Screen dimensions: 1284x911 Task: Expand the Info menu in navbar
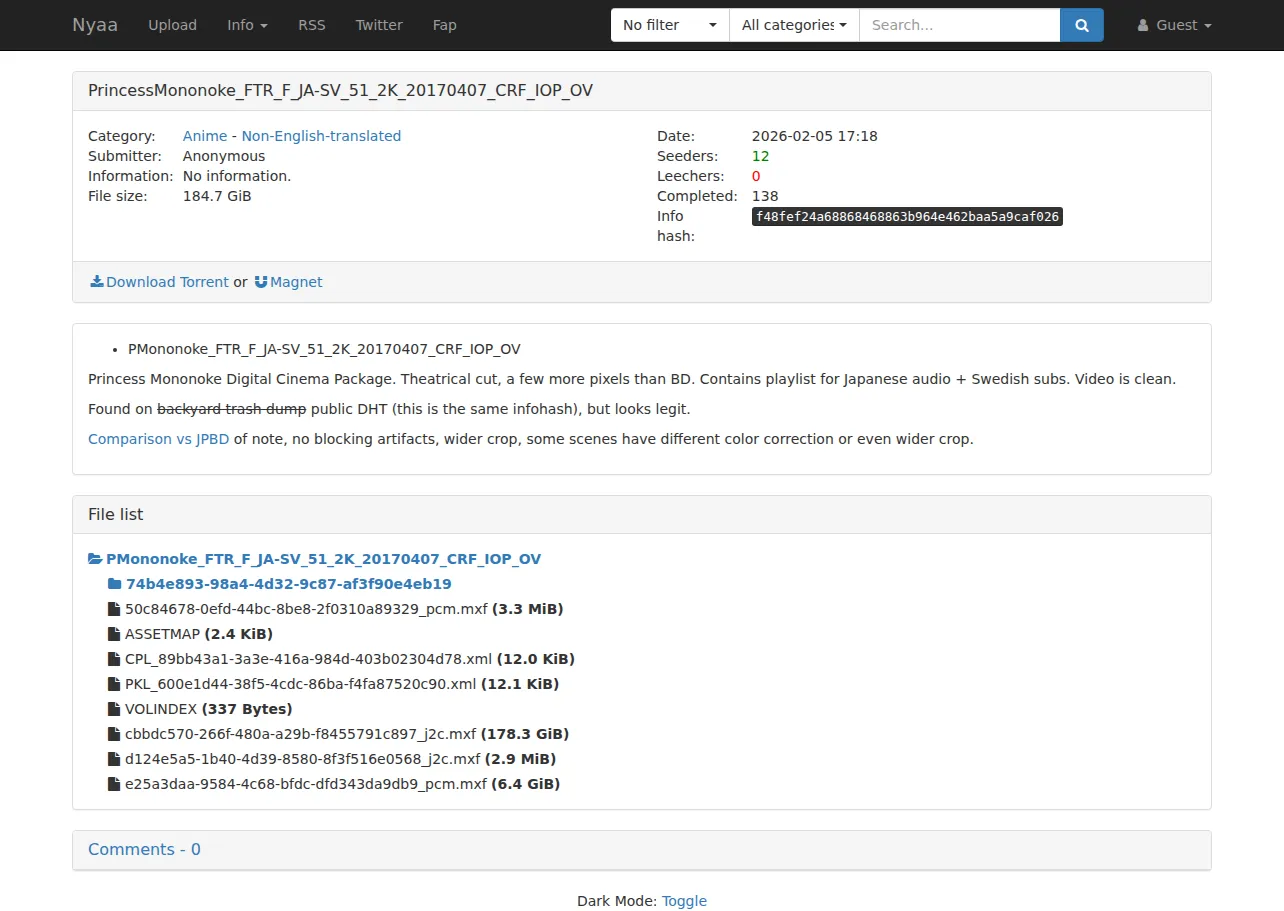click(x=247, y=25)
